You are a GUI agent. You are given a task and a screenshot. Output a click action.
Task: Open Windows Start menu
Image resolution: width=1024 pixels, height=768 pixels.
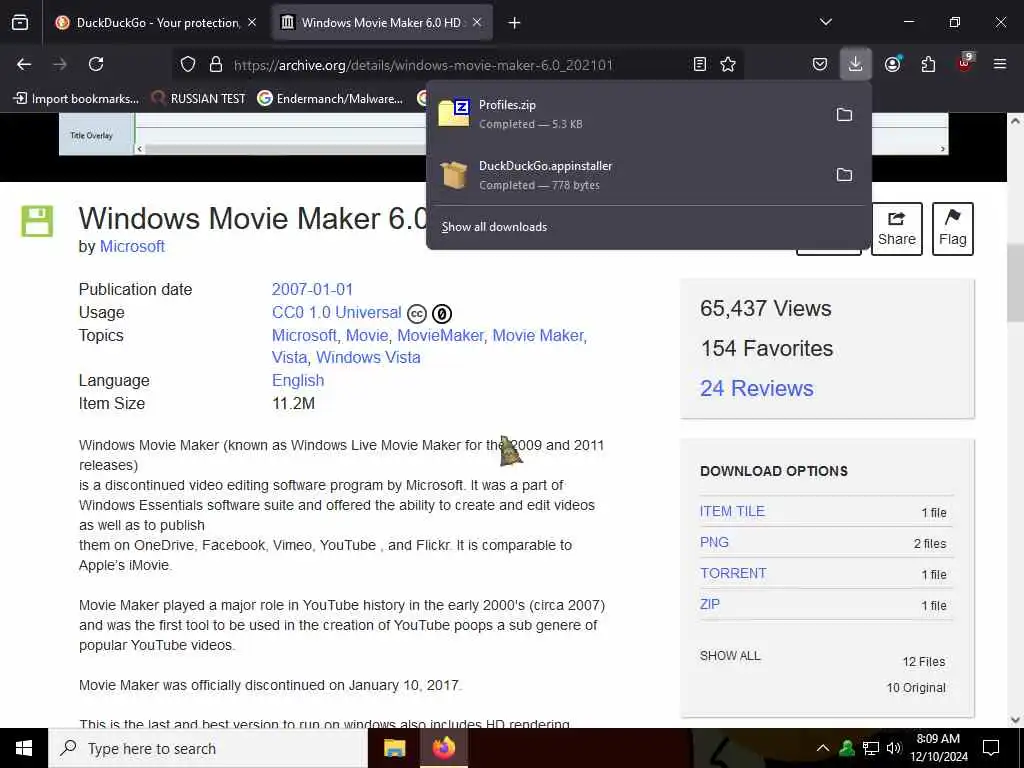click(x=24, y=748)
